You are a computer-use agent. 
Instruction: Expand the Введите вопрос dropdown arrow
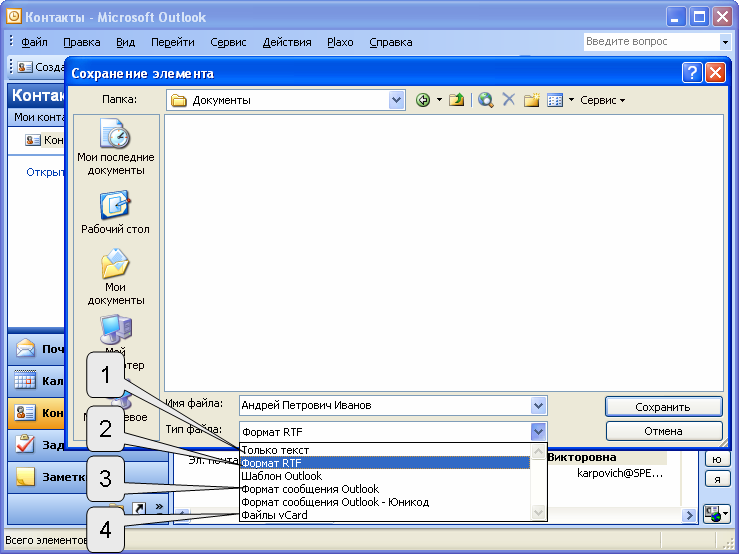(725, 42)
